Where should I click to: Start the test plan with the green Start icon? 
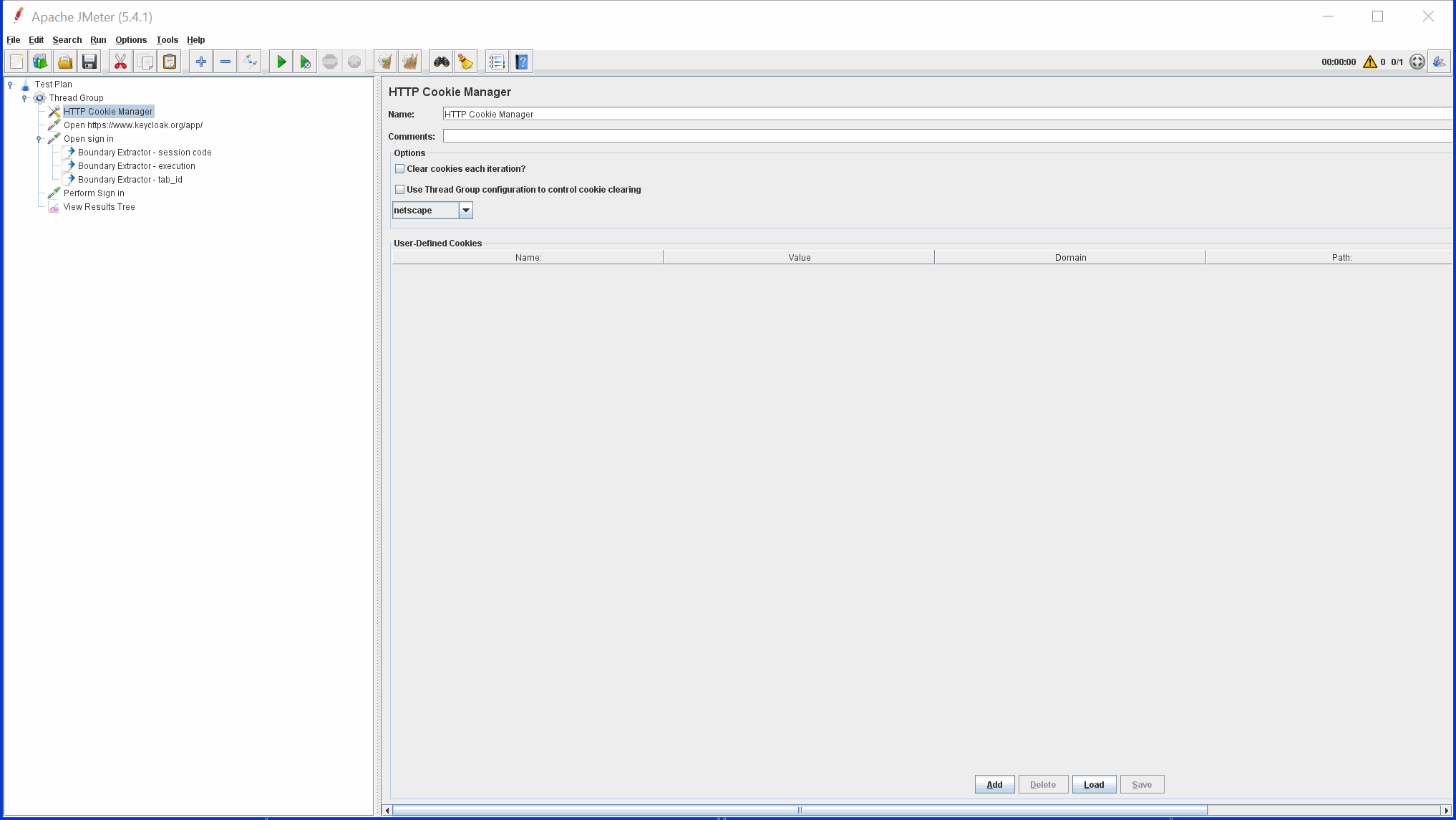281,61
